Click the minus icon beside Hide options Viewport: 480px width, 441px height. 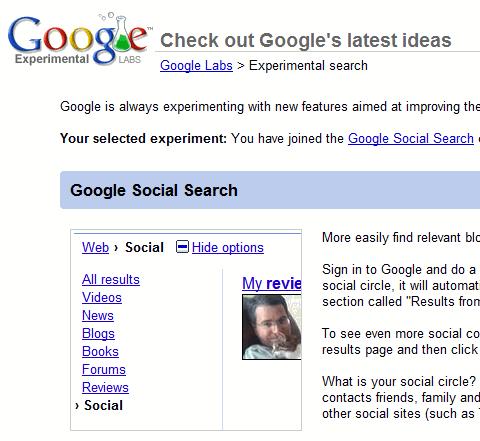182,247
